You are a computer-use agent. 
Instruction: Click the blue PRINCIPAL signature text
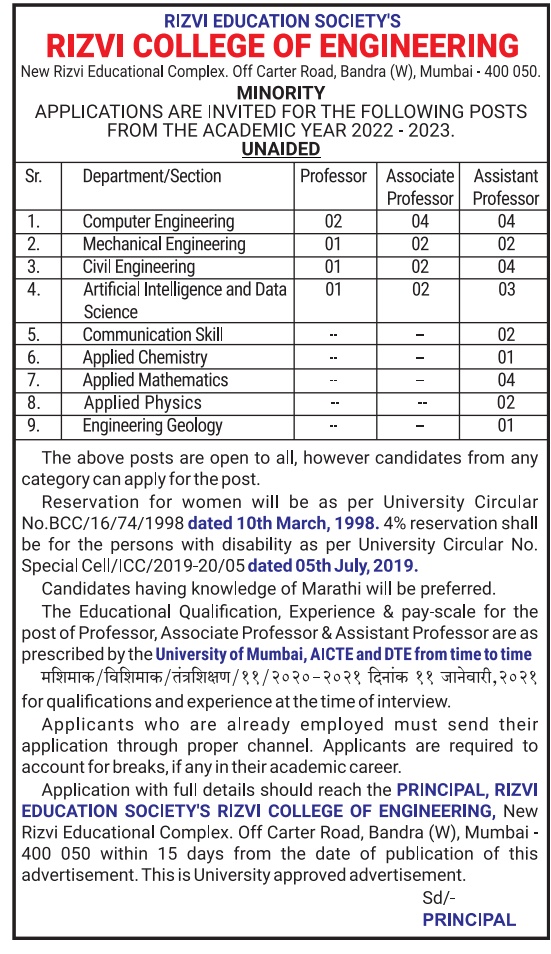coord(469,919)
